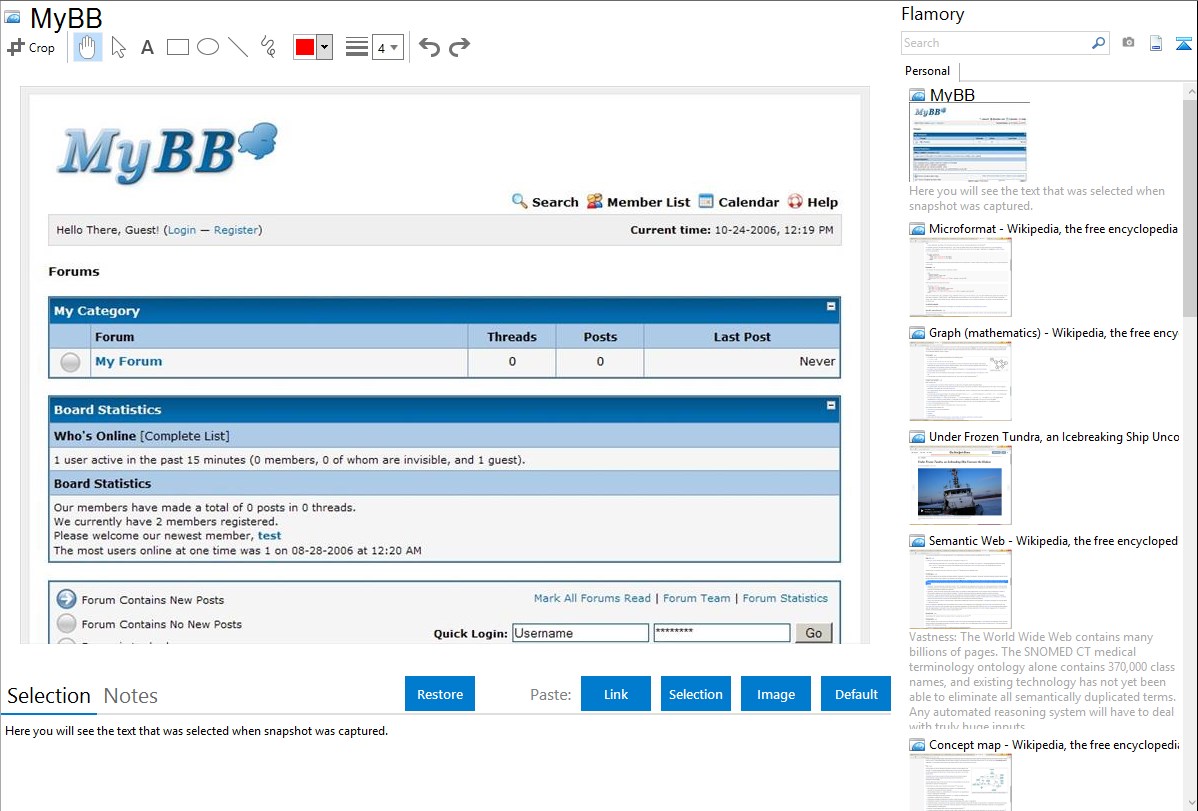Open the Semantic Web snapshot thumbnail
Image resolution: width=1198 pixels, height=811 pixels.
(960, 588)
